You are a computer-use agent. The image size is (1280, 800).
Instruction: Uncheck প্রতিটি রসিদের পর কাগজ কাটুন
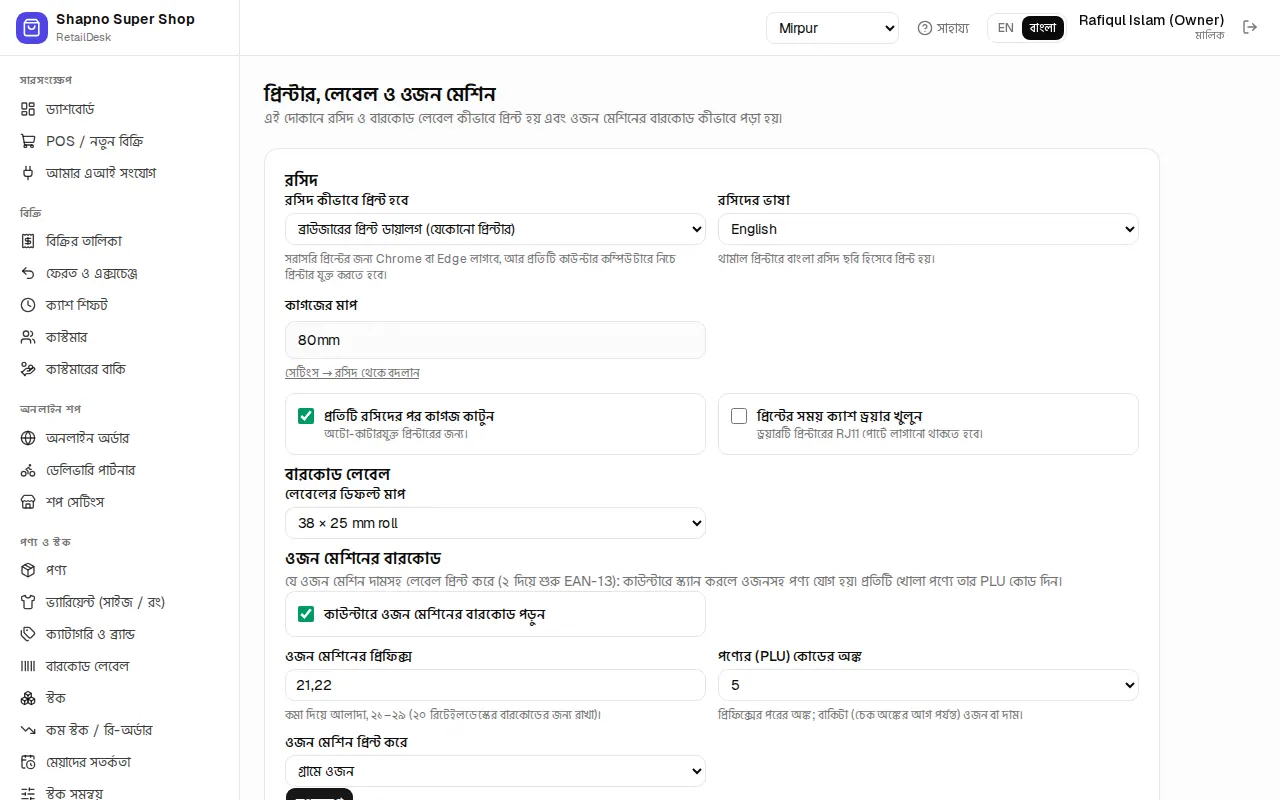pos(306,416)
